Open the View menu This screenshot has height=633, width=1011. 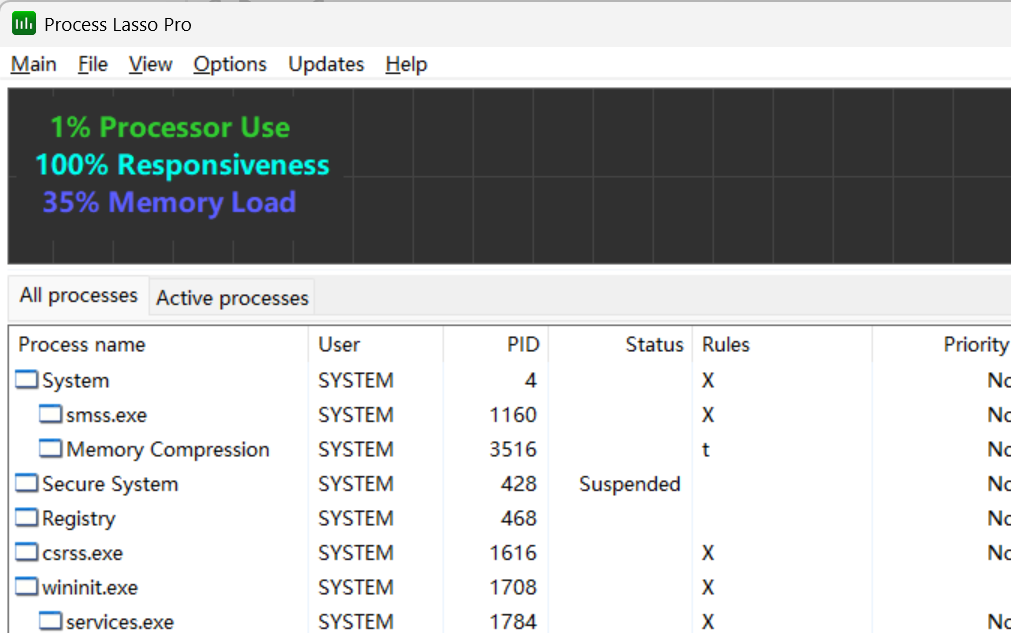(x=150, y=63)
